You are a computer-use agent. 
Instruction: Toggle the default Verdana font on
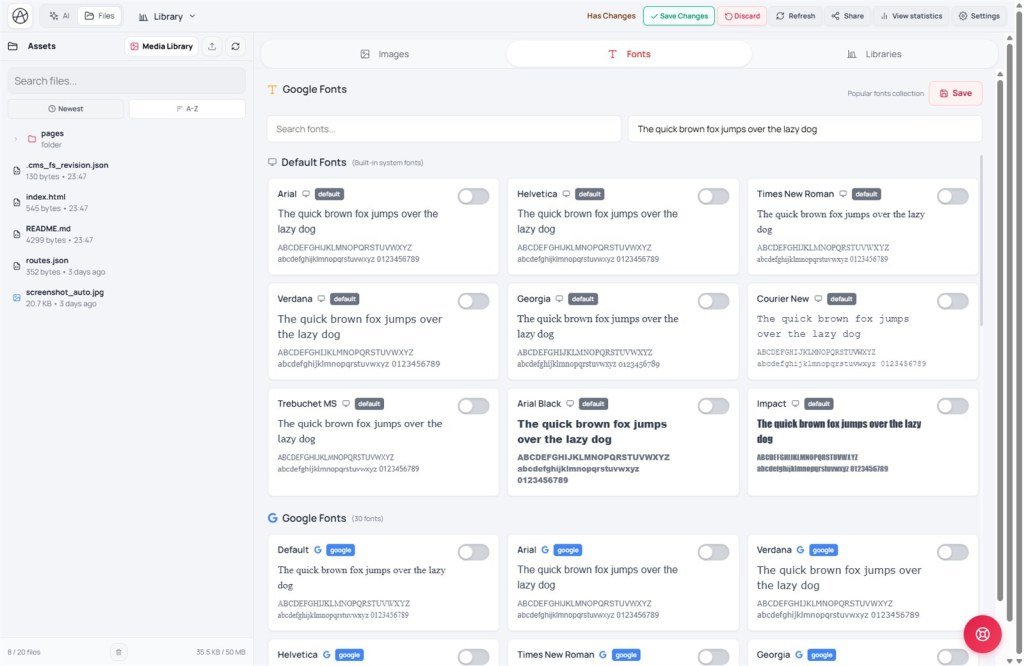[x=473, y=301]
